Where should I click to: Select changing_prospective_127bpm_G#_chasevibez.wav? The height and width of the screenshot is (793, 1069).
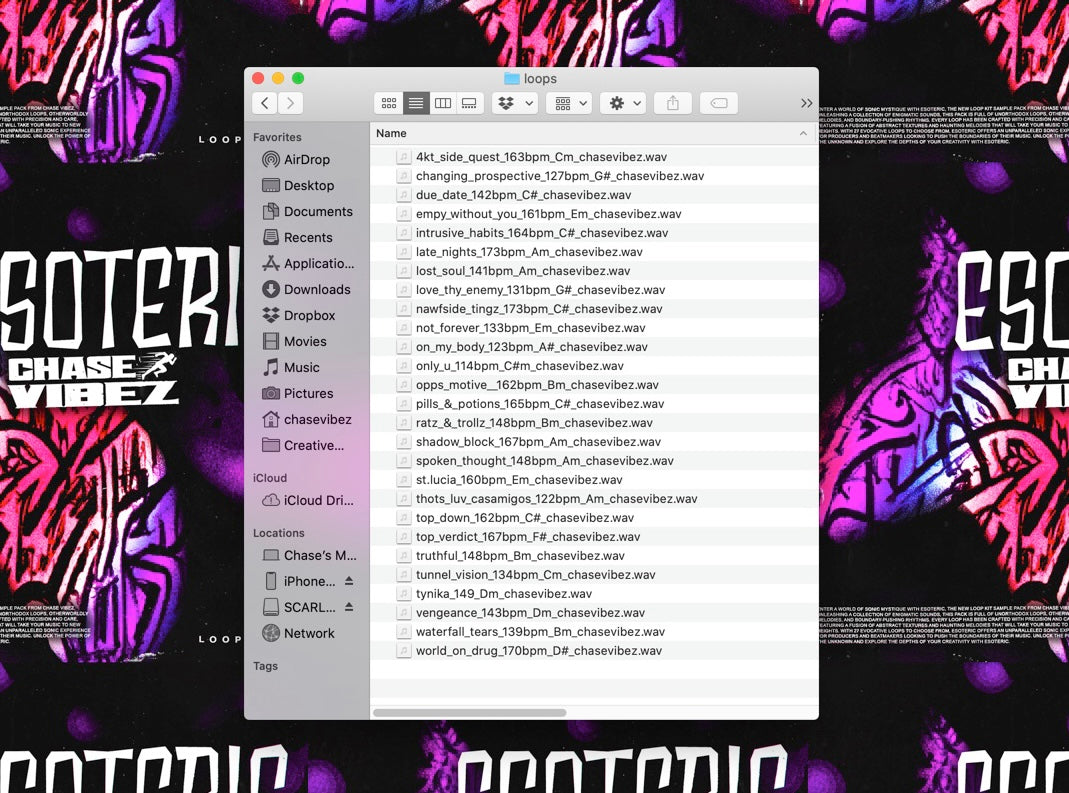click(594, 176)
